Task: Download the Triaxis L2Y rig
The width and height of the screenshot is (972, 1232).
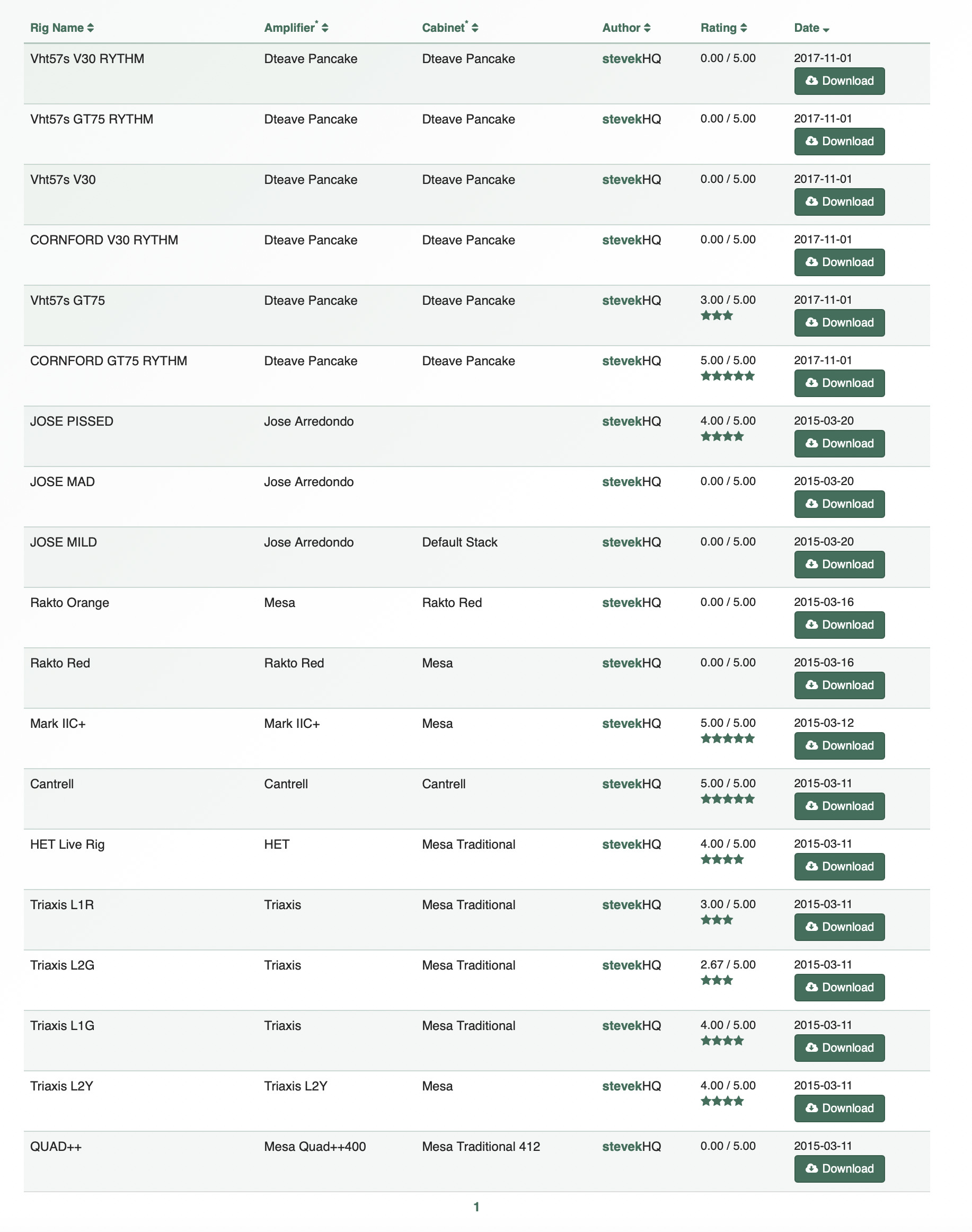Action: [839, 1108]
